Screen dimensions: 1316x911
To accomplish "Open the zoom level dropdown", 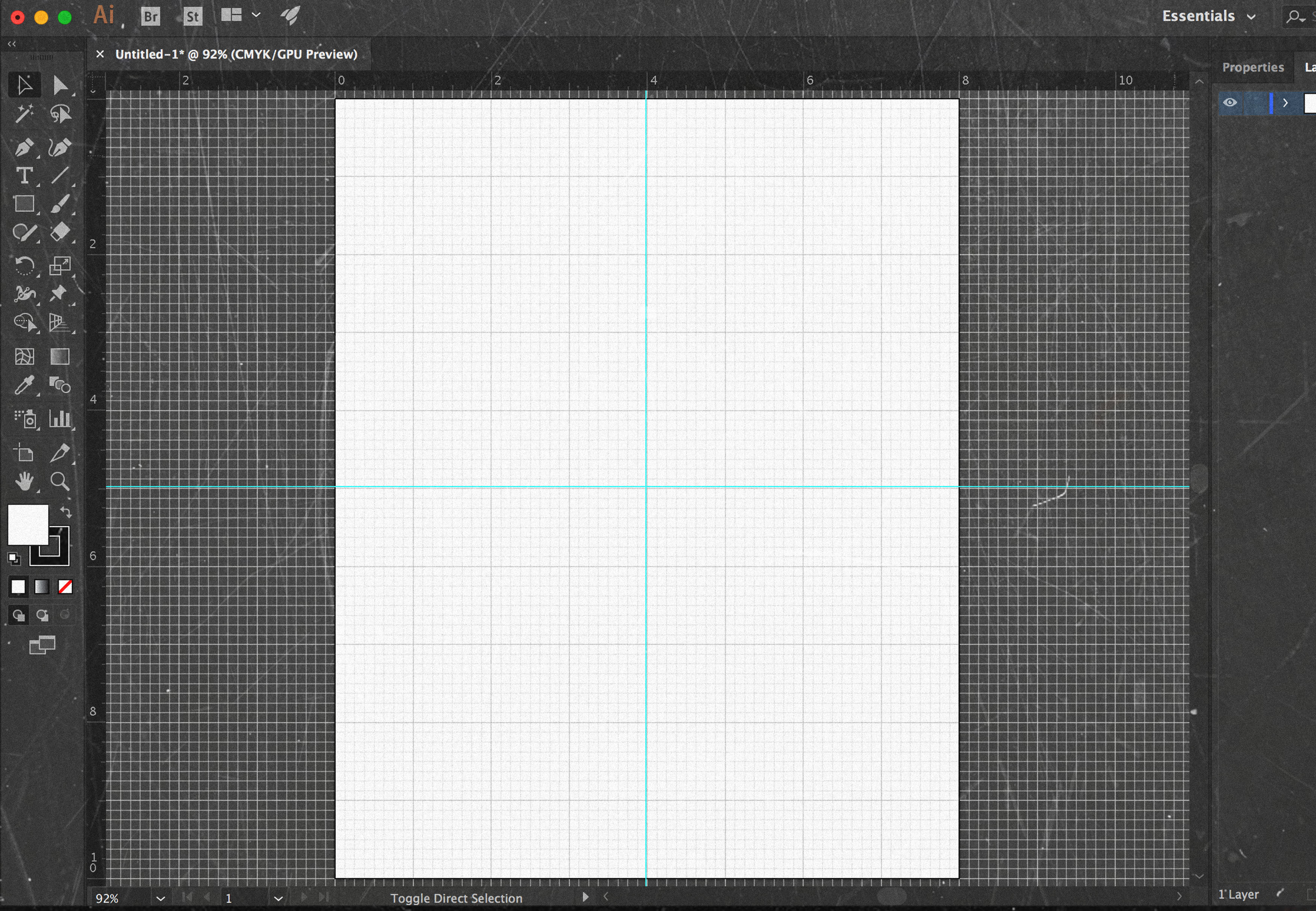I will (160, 899).
